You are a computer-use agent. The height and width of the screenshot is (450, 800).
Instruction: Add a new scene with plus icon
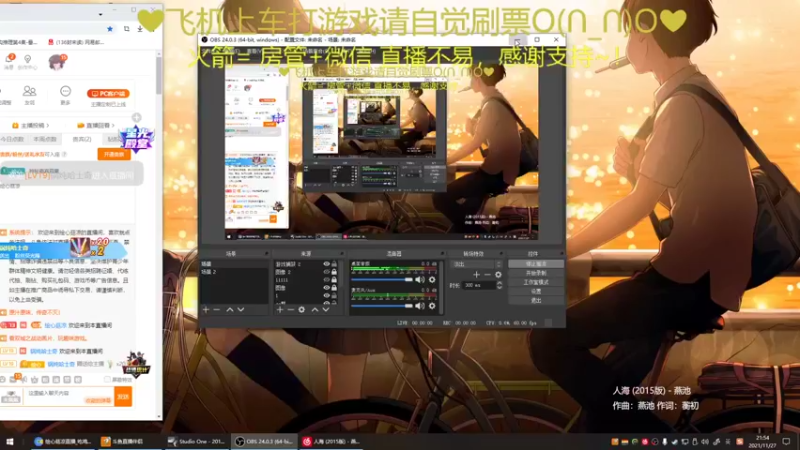(206, 310)
